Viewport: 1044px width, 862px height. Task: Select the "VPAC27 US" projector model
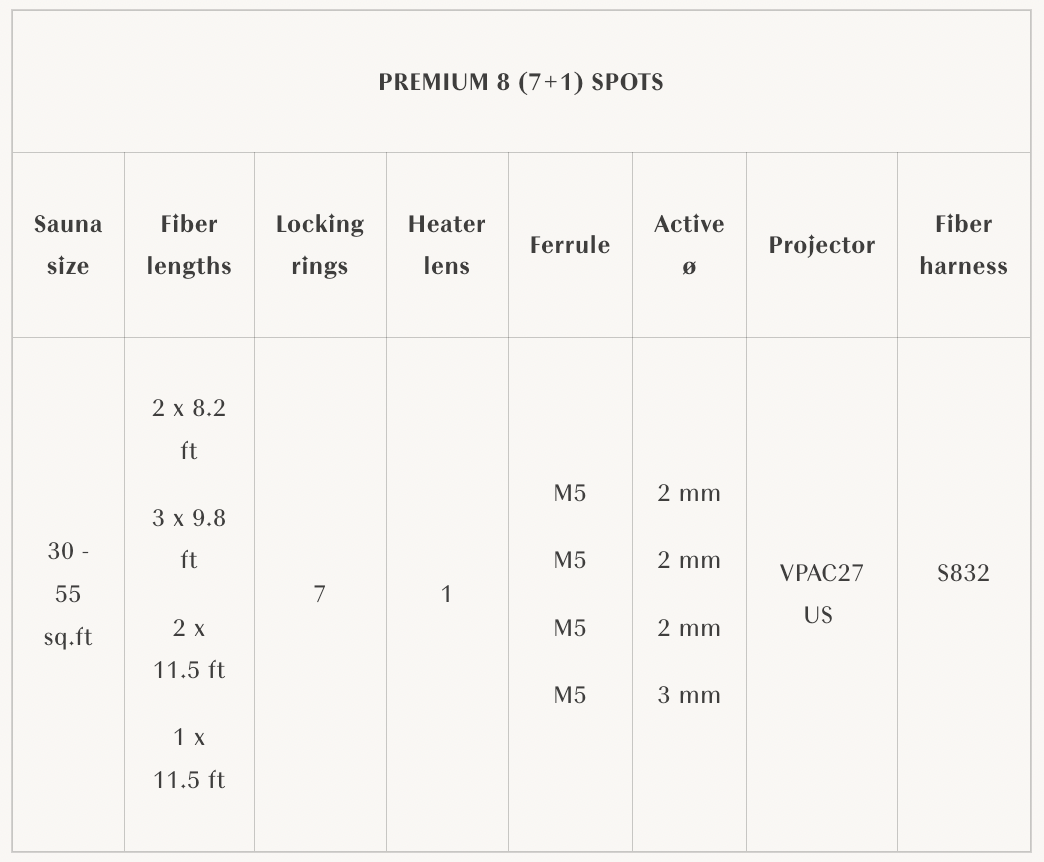(x=821, y=594)
